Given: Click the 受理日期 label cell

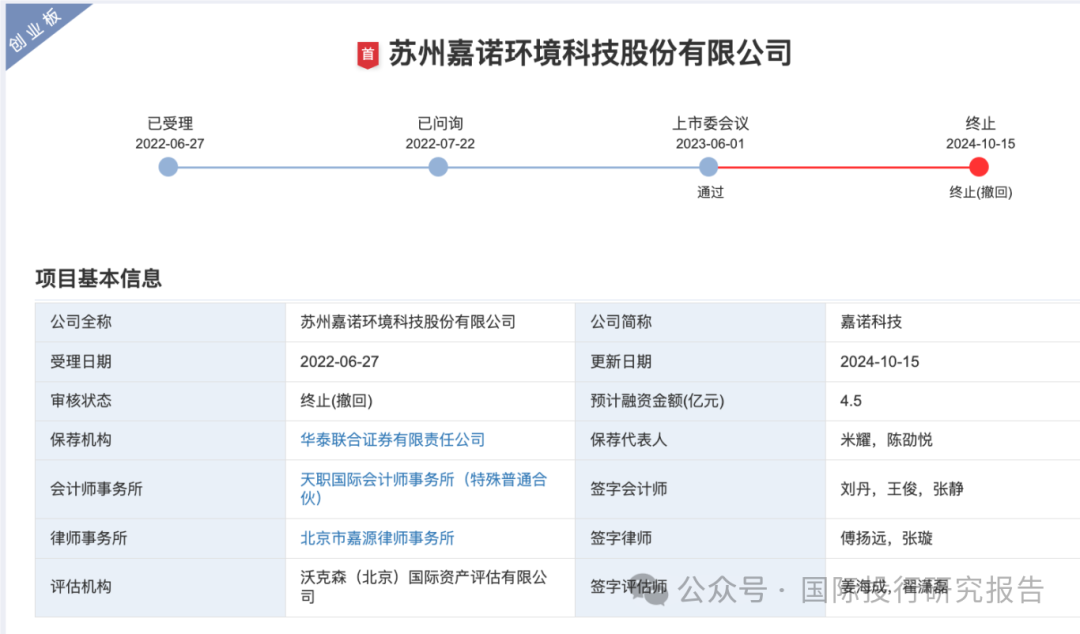Looking at the screenshot, I should coord(160,362).
